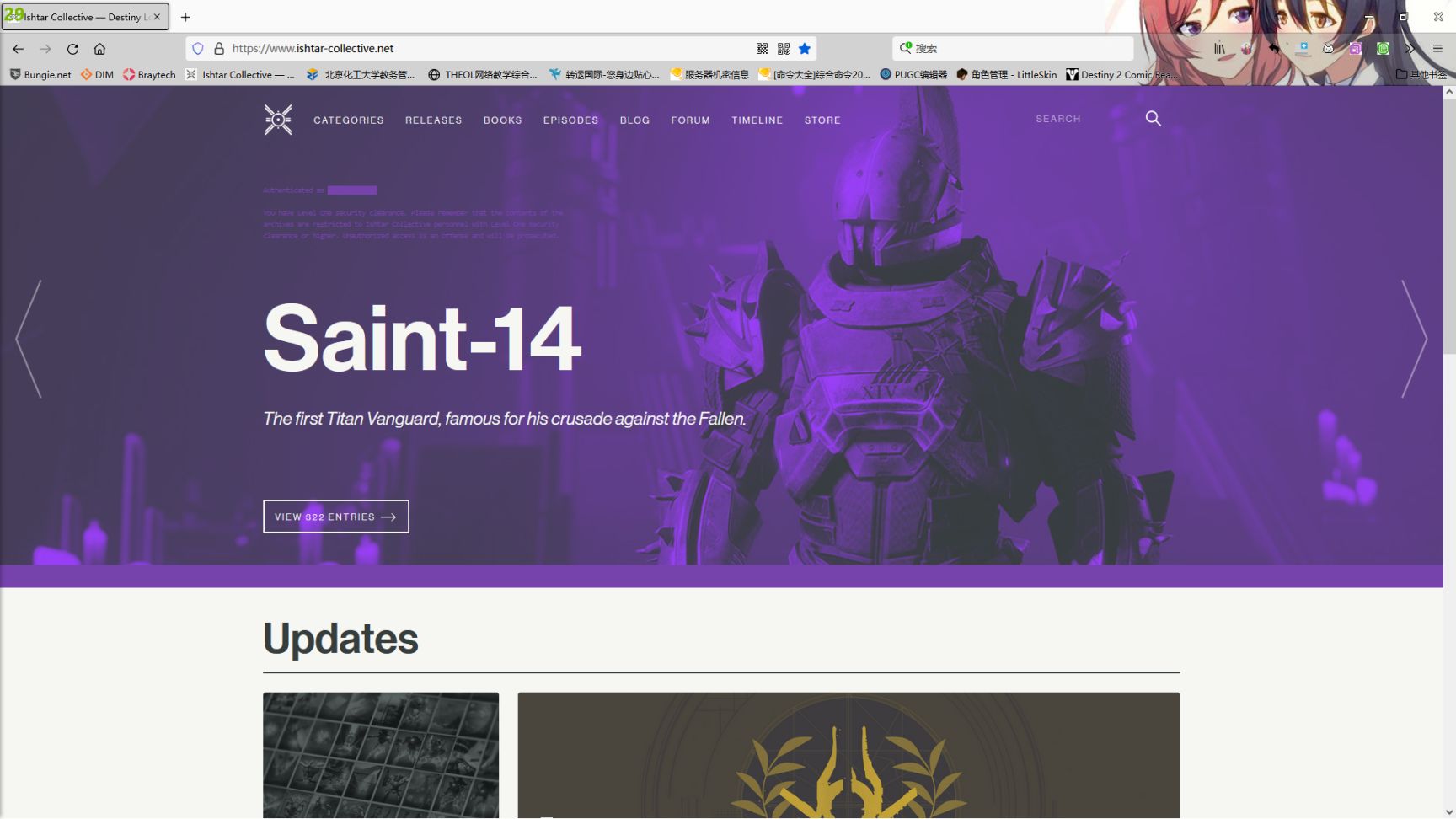Click the Ishtar Collective logo icon
The image size is (1456, 819).
[278, 120]
